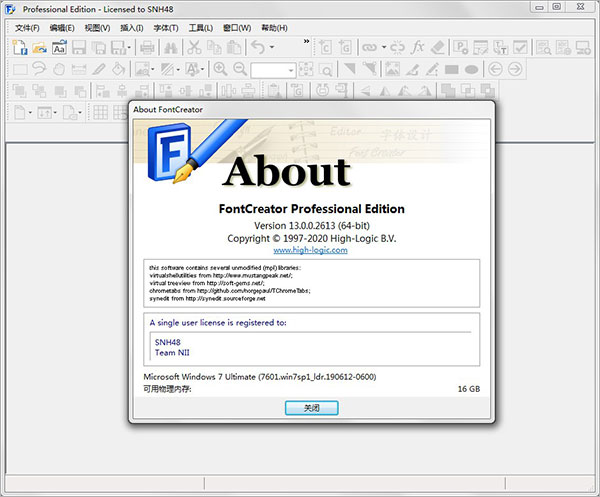Click the draw rectangle contour icon
600x497 pixels.
(452, 70)
